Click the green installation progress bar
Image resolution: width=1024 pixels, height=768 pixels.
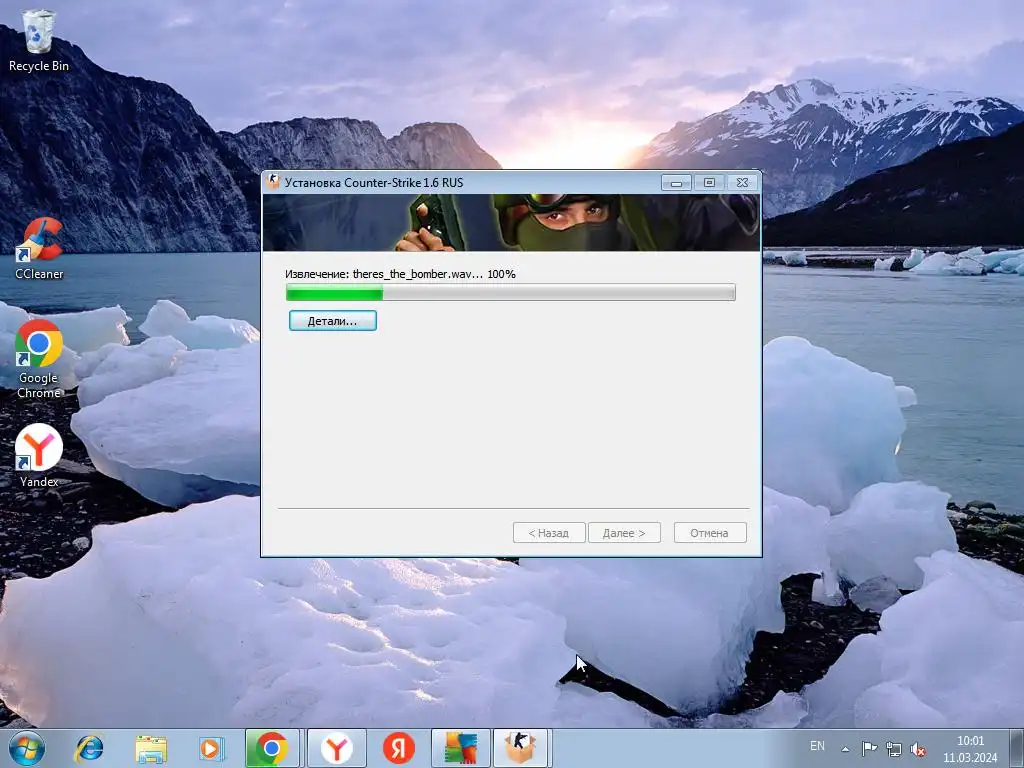(x=511, y=293)
